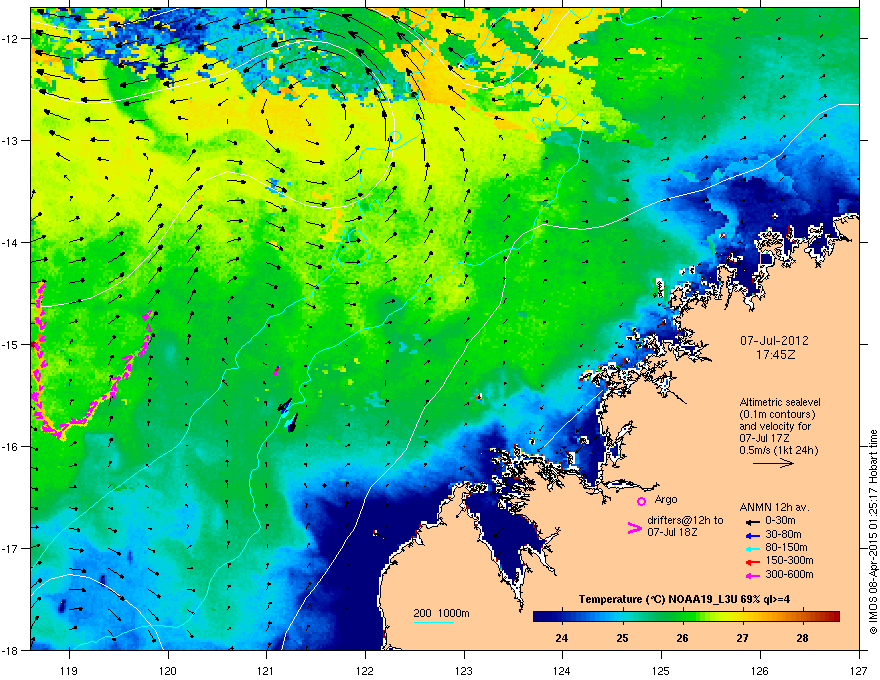
Task: Click the small magenta mooring arrow near 15.2S
Action: pyautogui.click(x=276, y=370)
